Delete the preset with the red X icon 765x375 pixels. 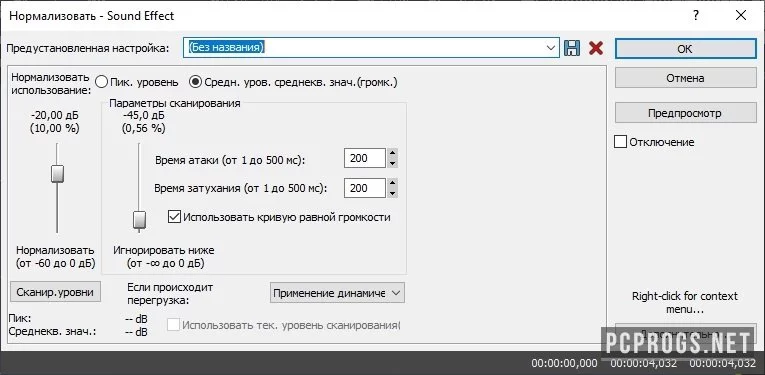596,48
